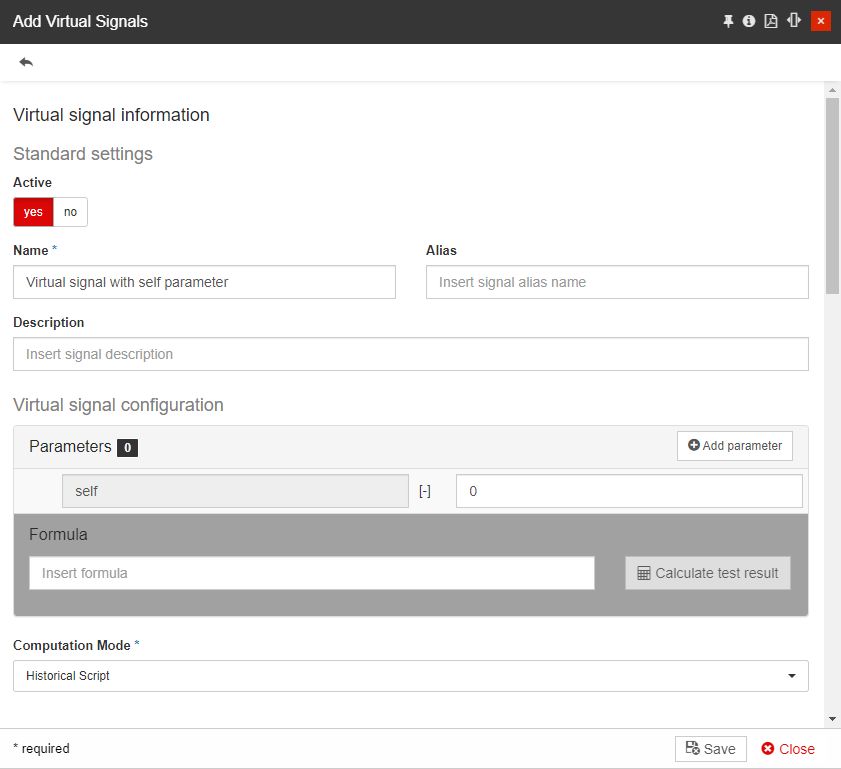Viewport: 841px width, 769px height.
Task: Click the resize width icon in header
Action: tap(794, 21)
